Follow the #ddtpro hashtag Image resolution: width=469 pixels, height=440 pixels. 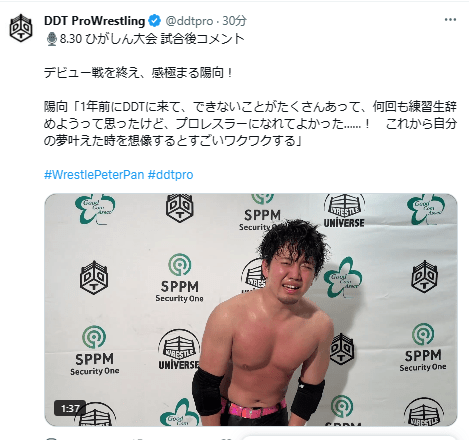[170, 175]
